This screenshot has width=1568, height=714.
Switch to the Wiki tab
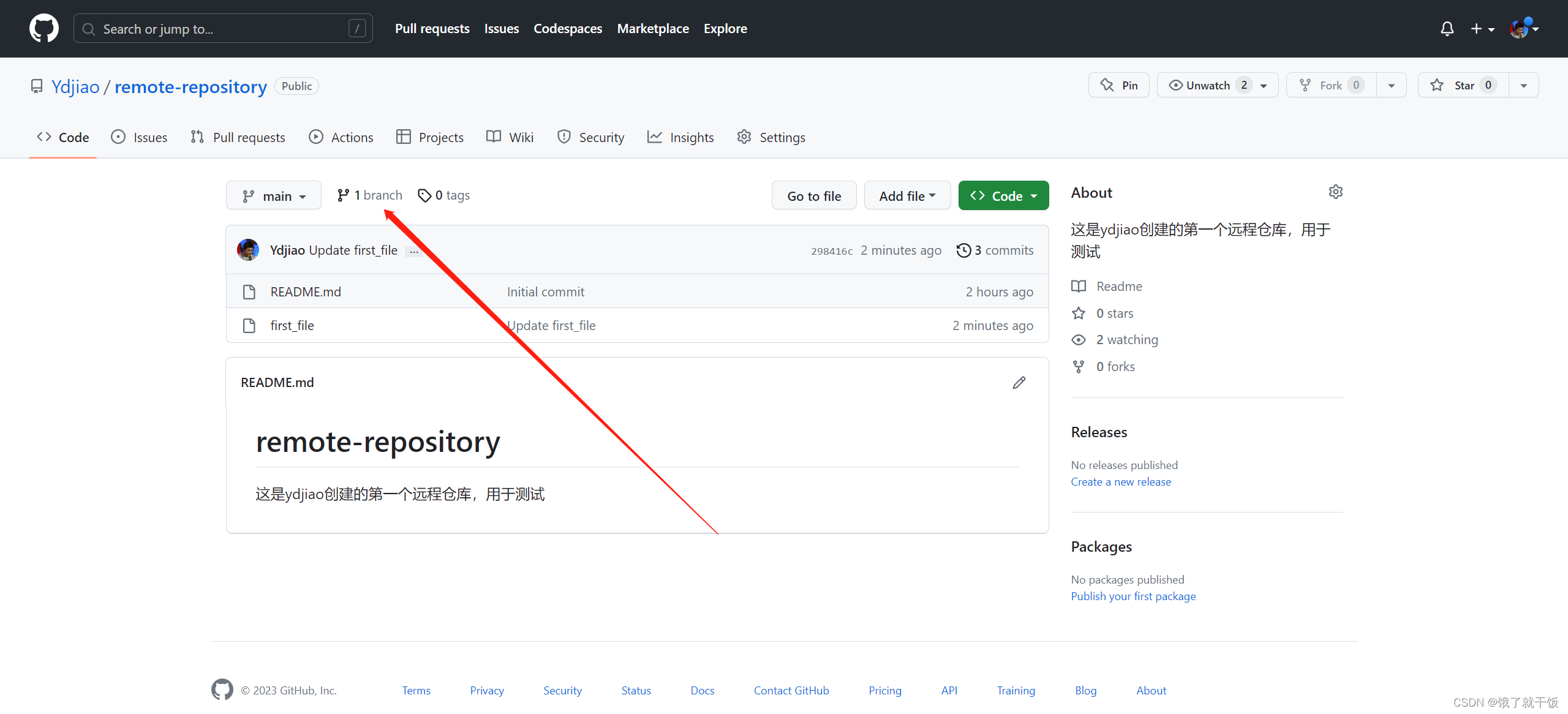[510, 137]
